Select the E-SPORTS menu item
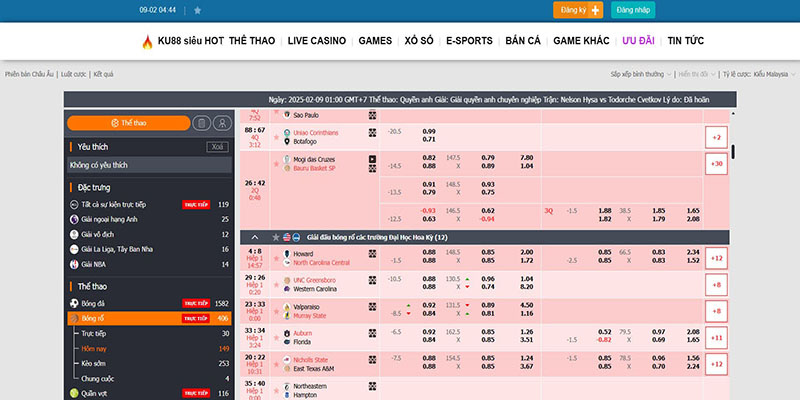This screenshot has height=400, width=800. click(x=469, y=41)
